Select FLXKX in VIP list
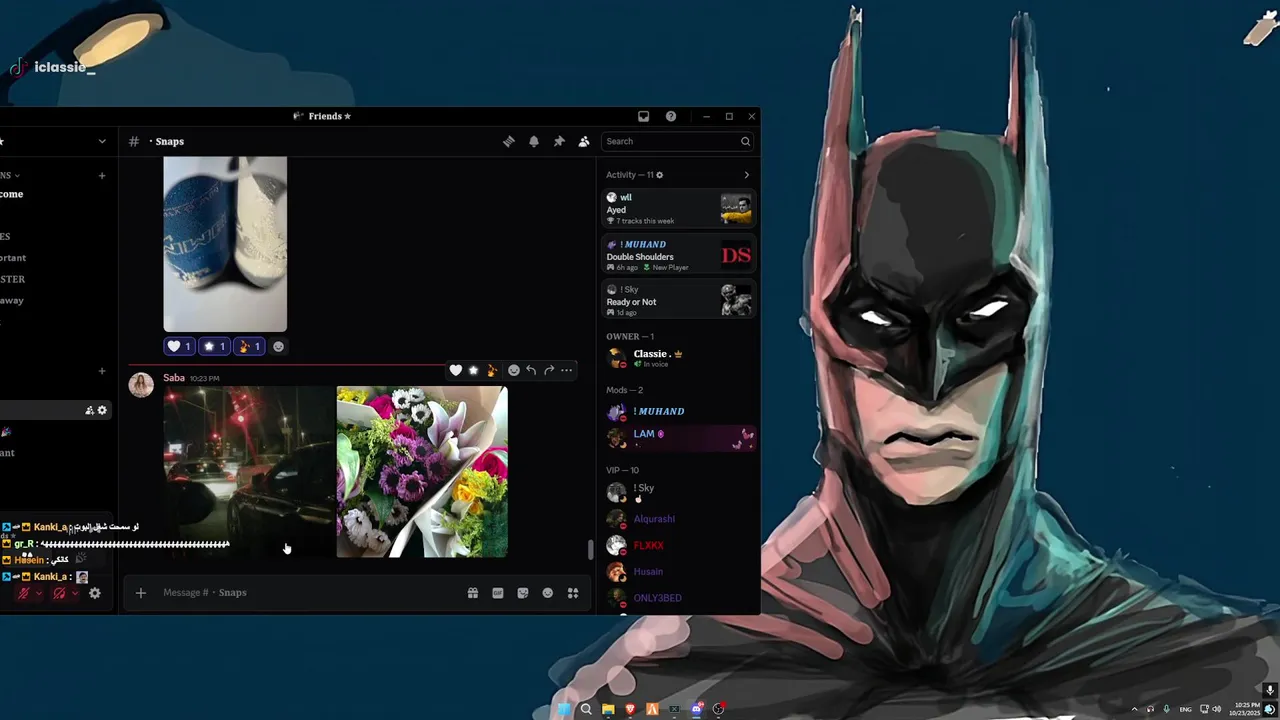The width and height of the screenshot is (1280, 720). tap(678, 546)
